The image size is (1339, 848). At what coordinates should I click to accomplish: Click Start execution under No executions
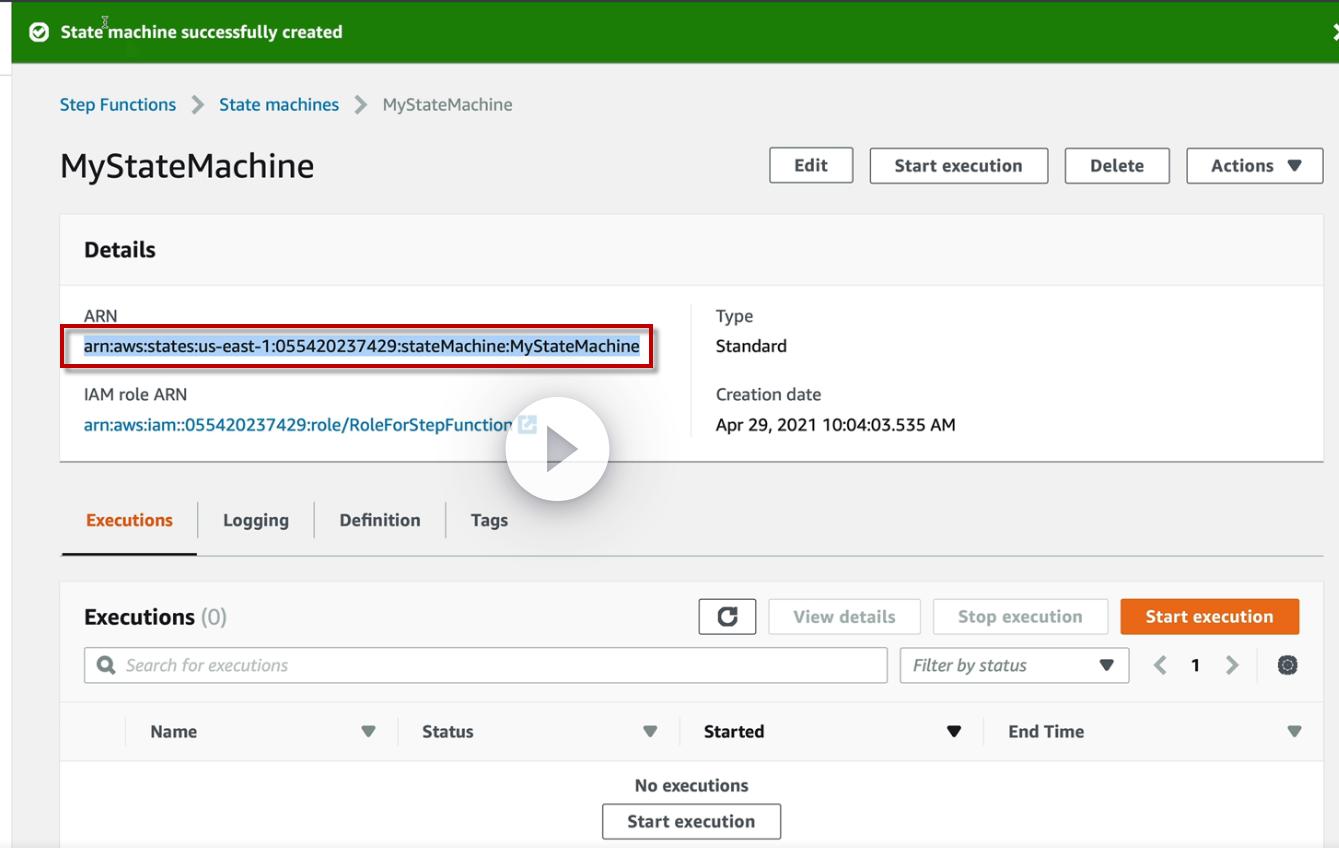click(x=691, y=822)
